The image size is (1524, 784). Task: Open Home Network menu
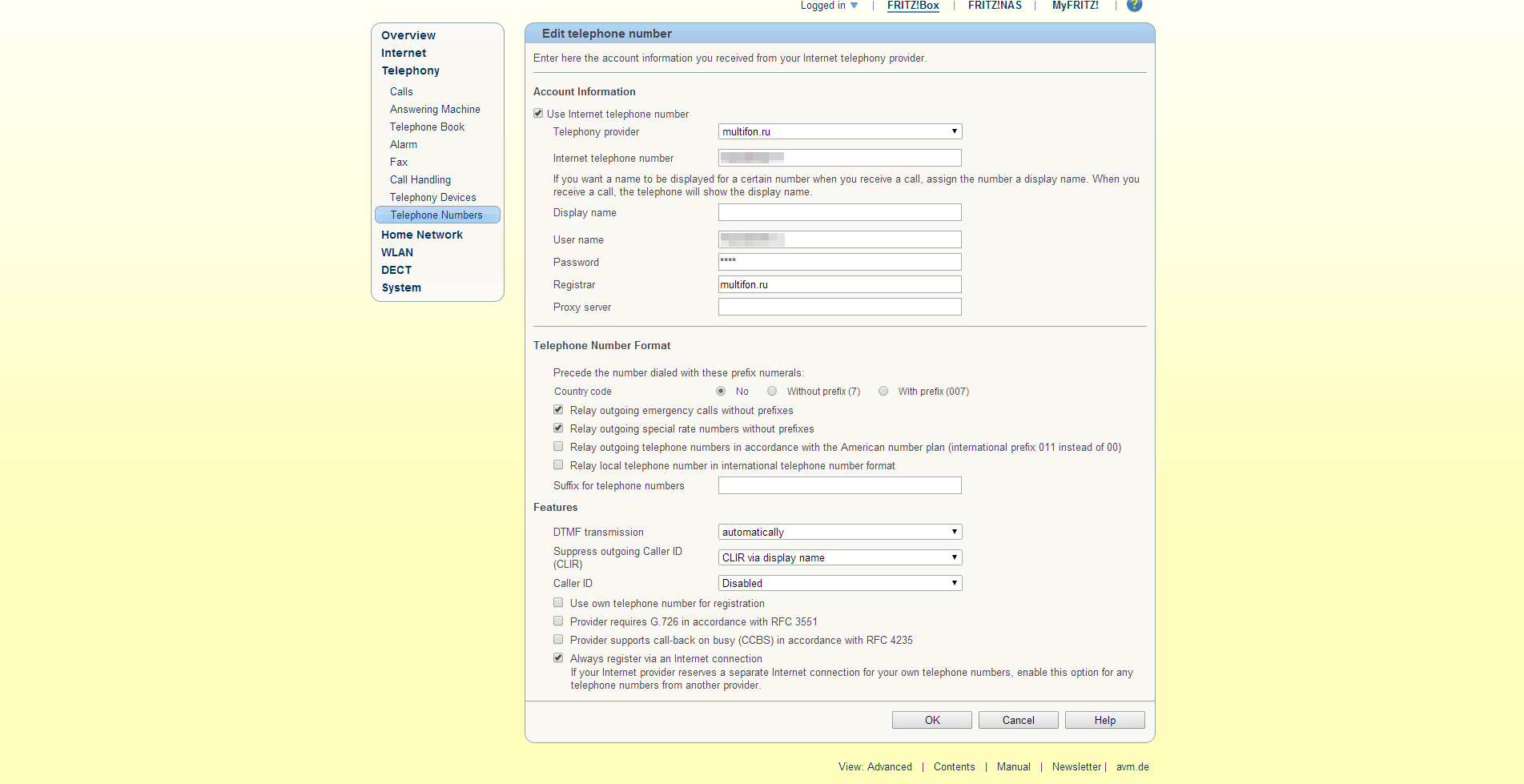pos(422,235)
